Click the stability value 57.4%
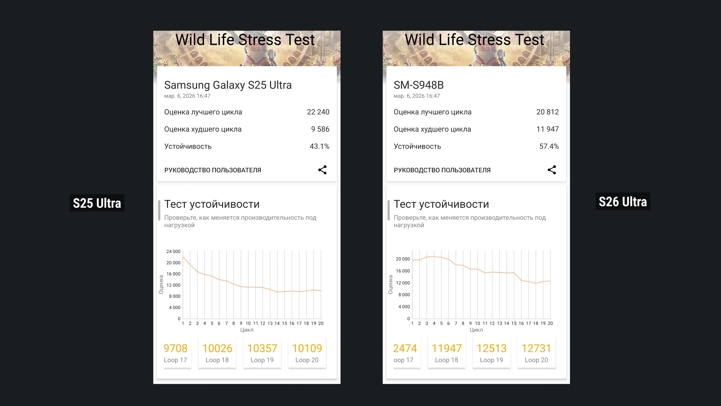The height and width of the screenshot is (406, 721). tap(549, 146)
